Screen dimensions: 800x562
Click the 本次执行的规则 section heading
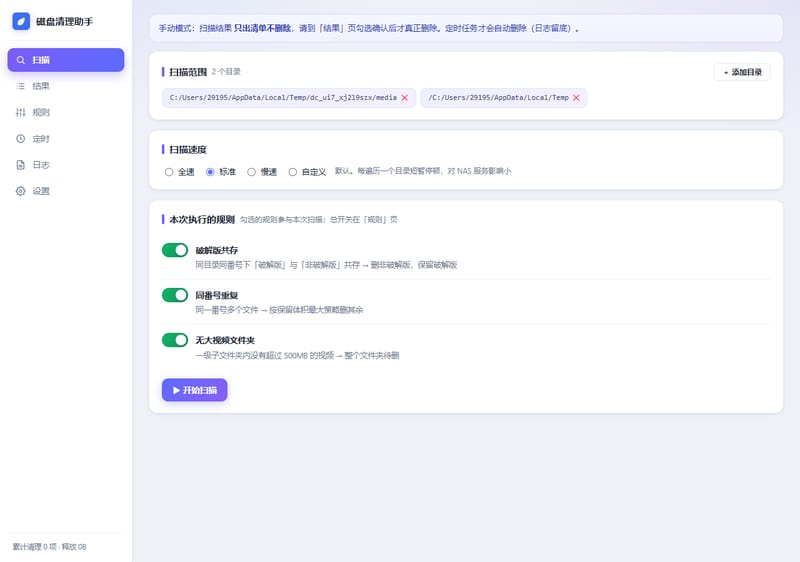[x=202, y=220]
